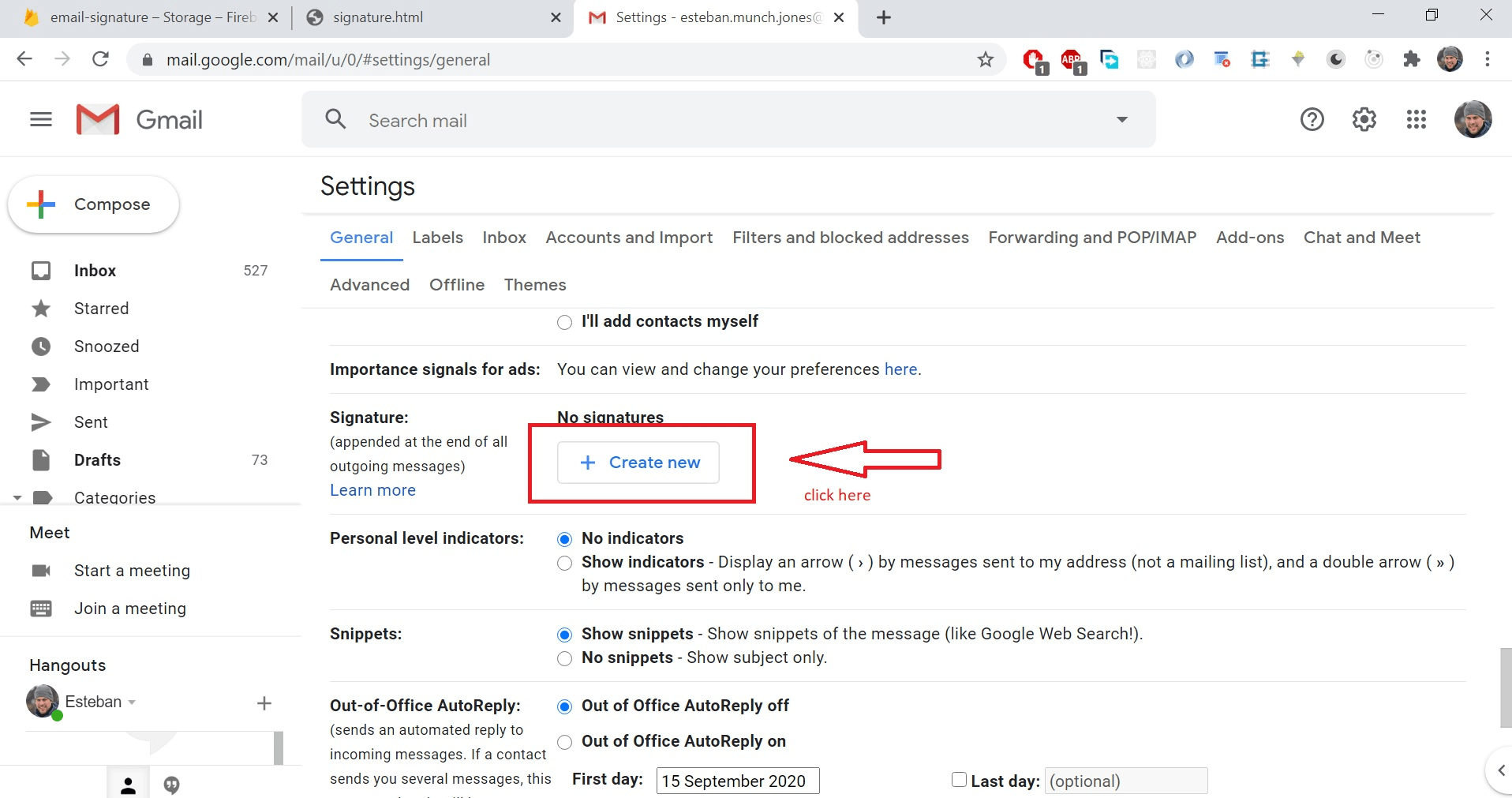The width and height of the screenshot is (1512, 798).
Task: Open the Gmail main menu
Action: (40, 119)
